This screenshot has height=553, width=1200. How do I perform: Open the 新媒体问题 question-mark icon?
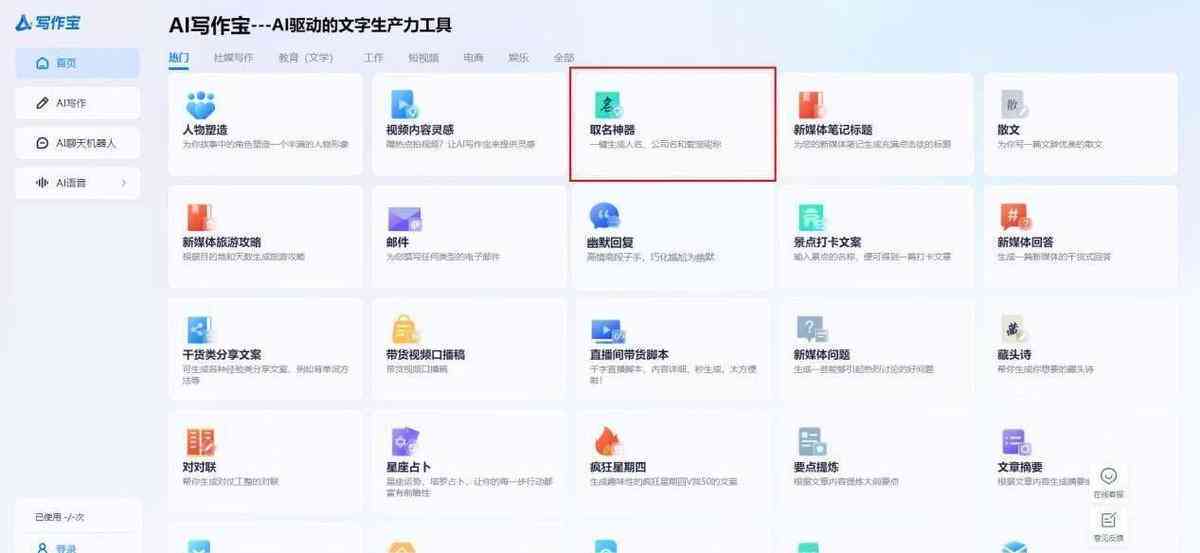(x=811, y=330)
